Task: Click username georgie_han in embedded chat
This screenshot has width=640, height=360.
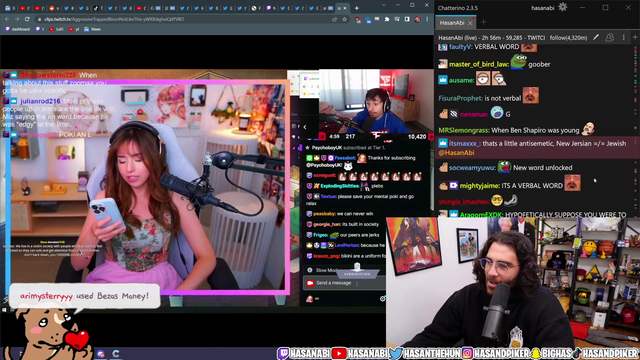Action: (327, 224)
